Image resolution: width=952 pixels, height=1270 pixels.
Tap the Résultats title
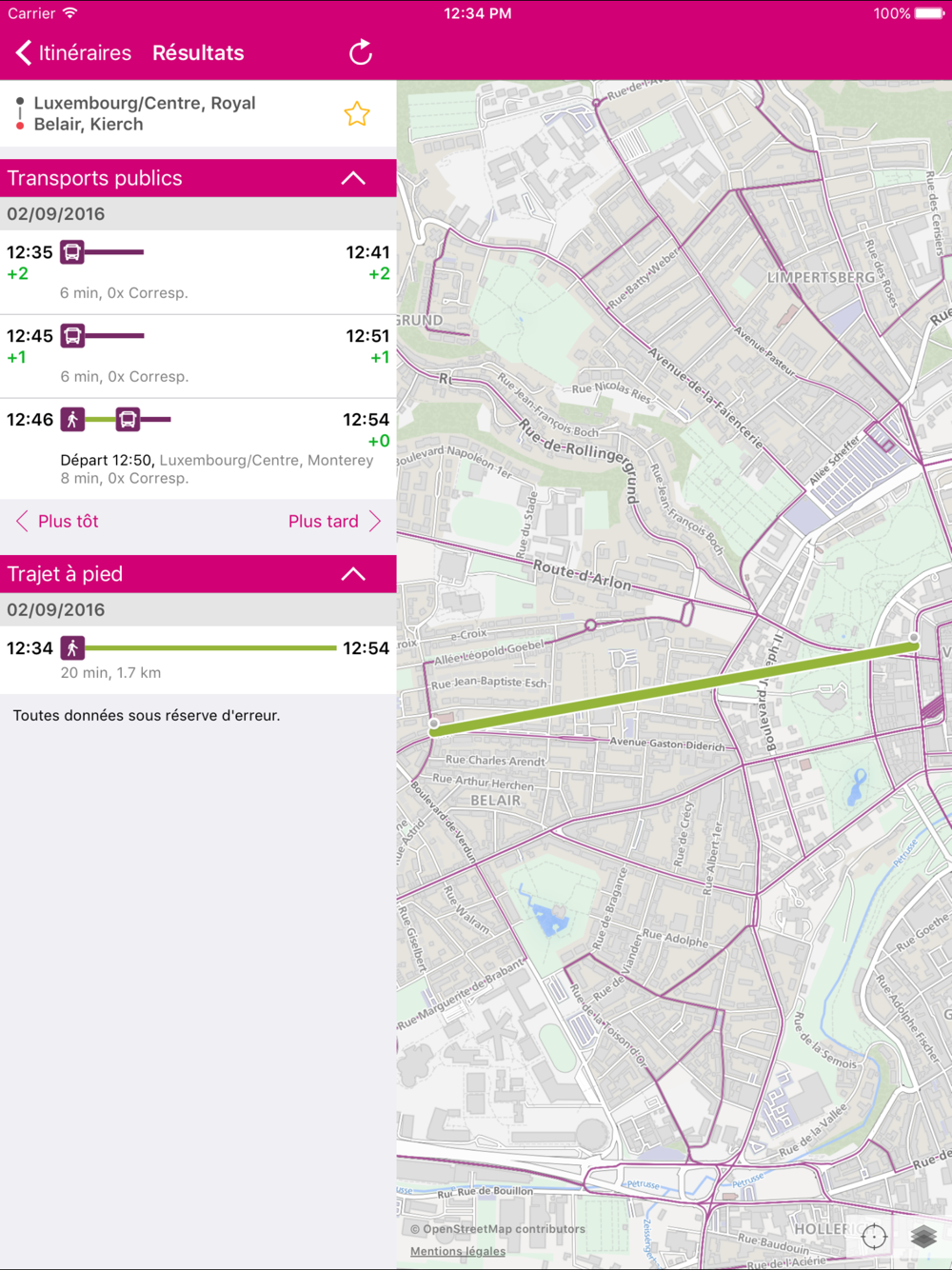(198, 53)
